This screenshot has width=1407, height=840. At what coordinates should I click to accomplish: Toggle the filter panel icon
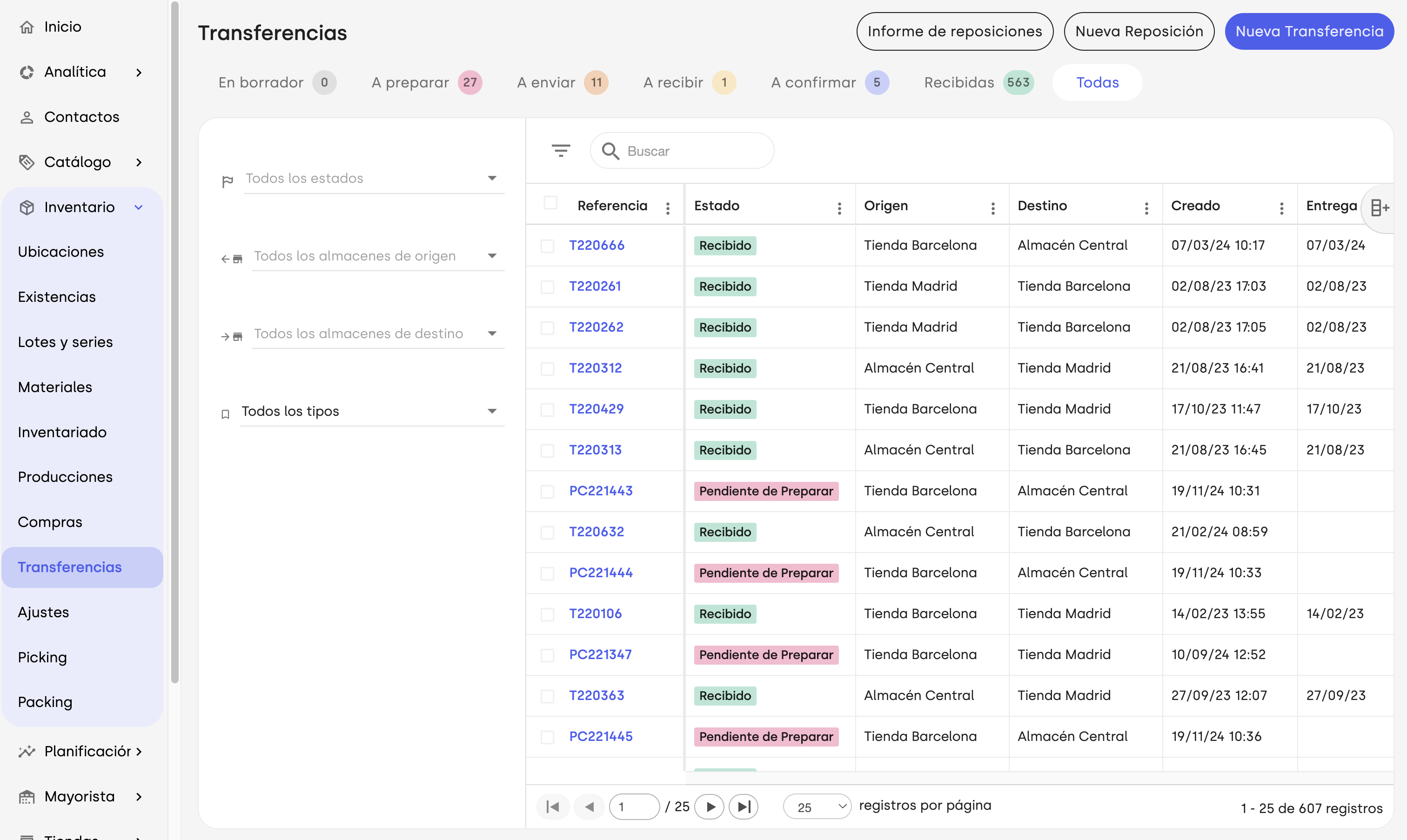click(561, 151)
